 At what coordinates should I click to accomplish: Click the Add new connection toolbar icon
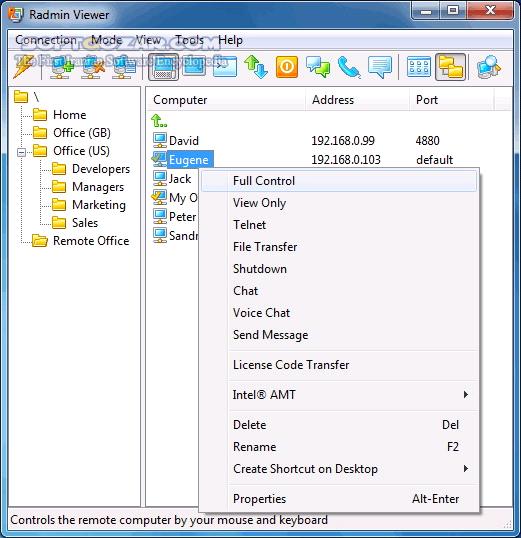pyautogui.click(x=61, y=67)
